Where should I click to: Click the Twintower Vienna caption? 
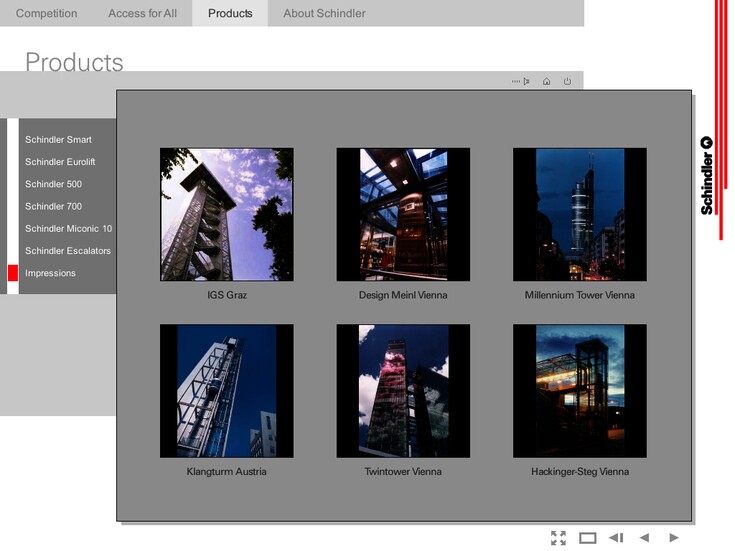coord(403,471)
